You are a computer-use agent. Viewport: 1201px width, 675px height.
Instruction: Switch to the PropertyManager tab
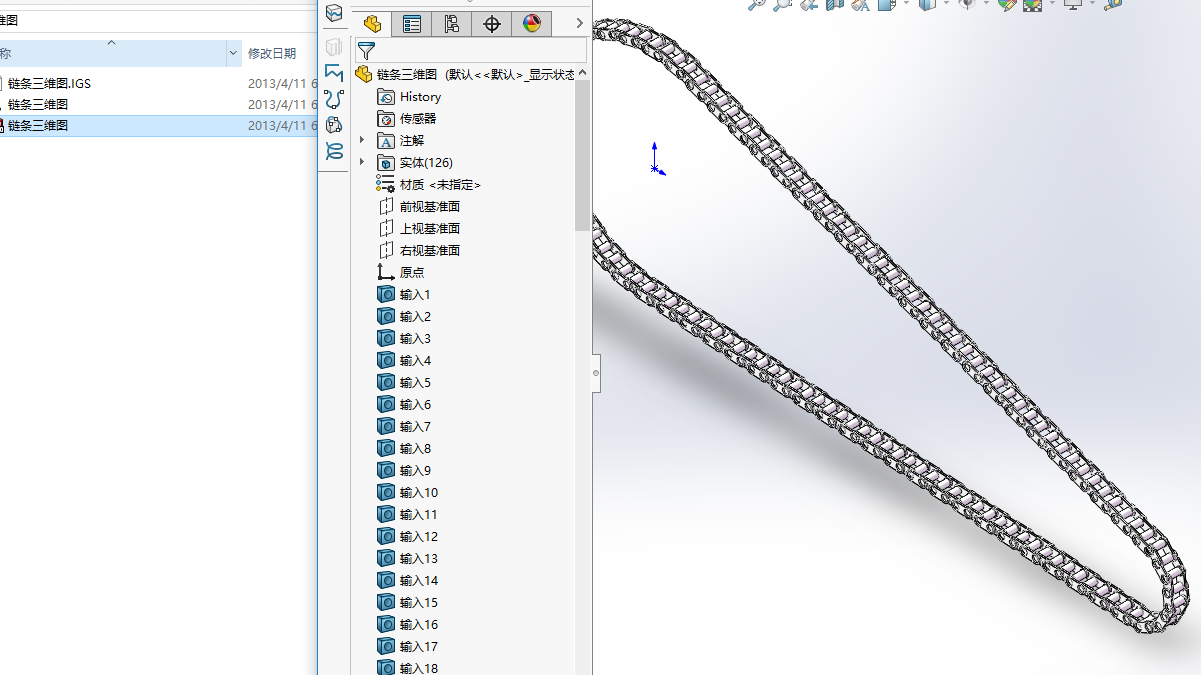412,24
